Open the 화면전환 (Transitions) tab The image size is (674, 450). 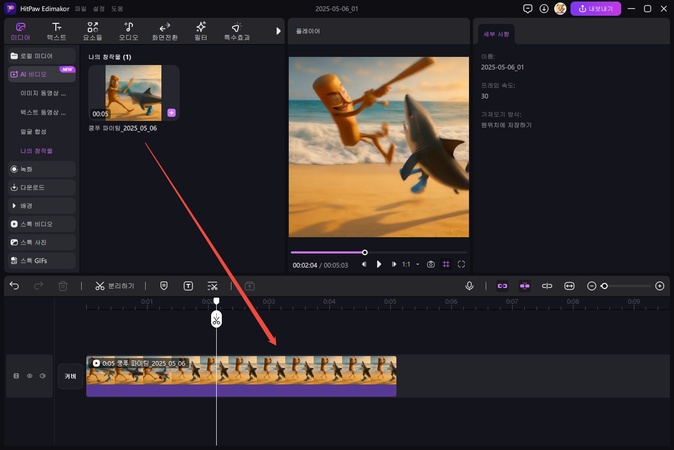pyautogui.click(x=165, y=32)
